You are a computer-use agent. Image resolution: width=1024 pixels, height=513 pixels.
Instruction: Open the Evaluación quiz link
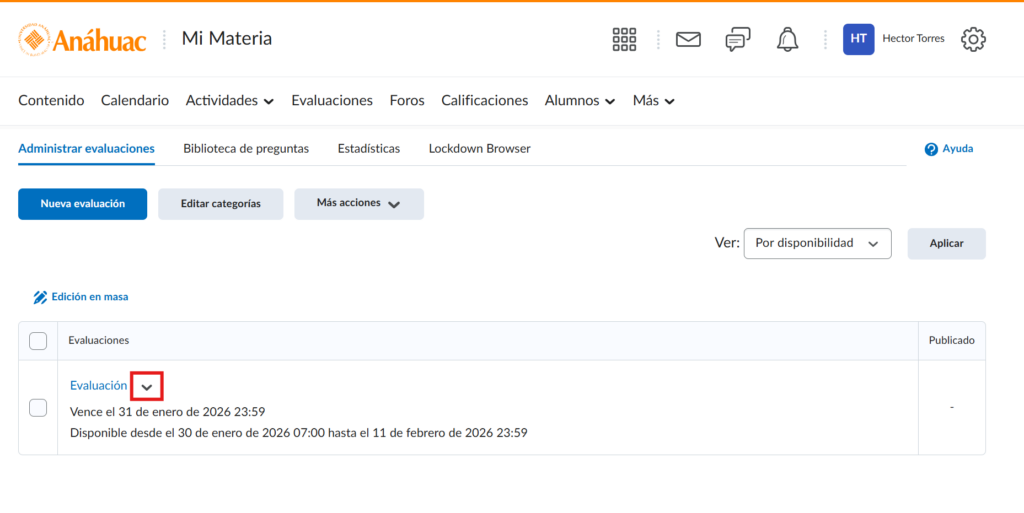[x=98, y=385]
